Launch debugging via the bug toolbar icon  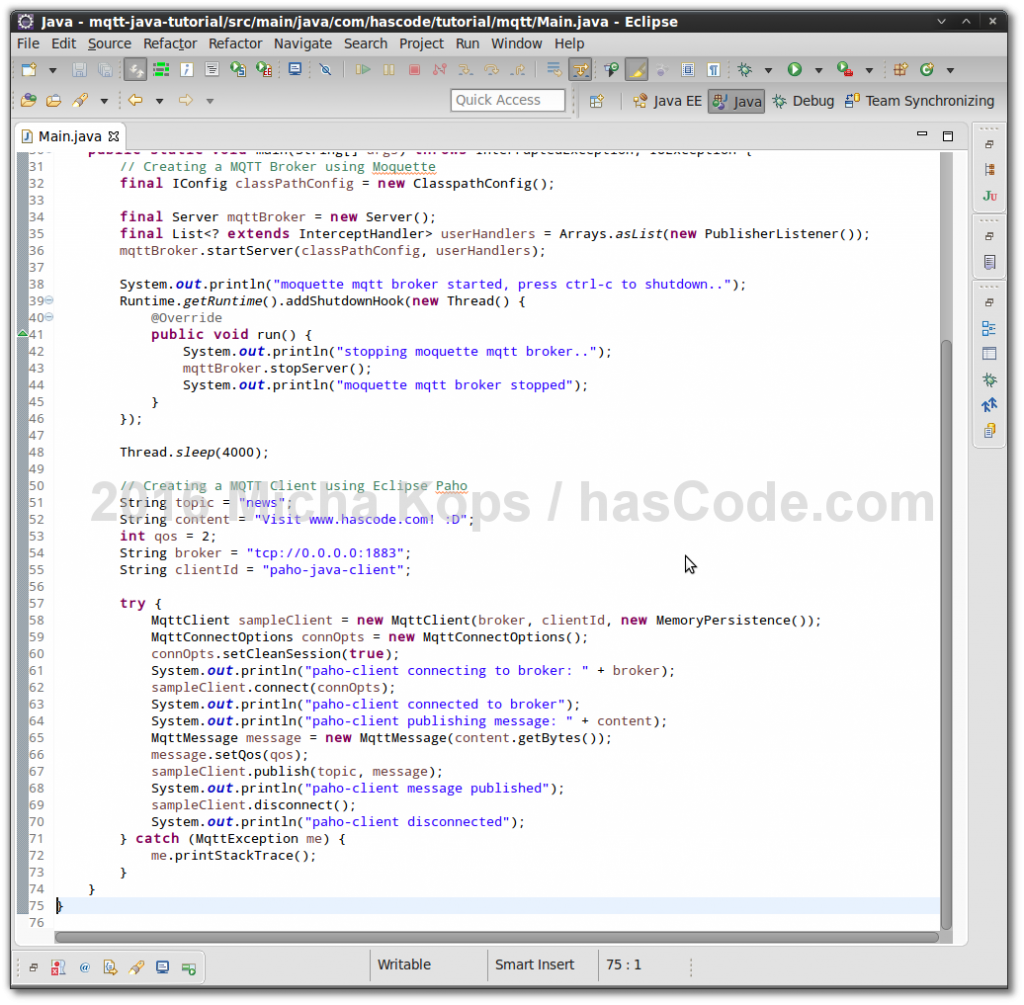pos(746,70)
